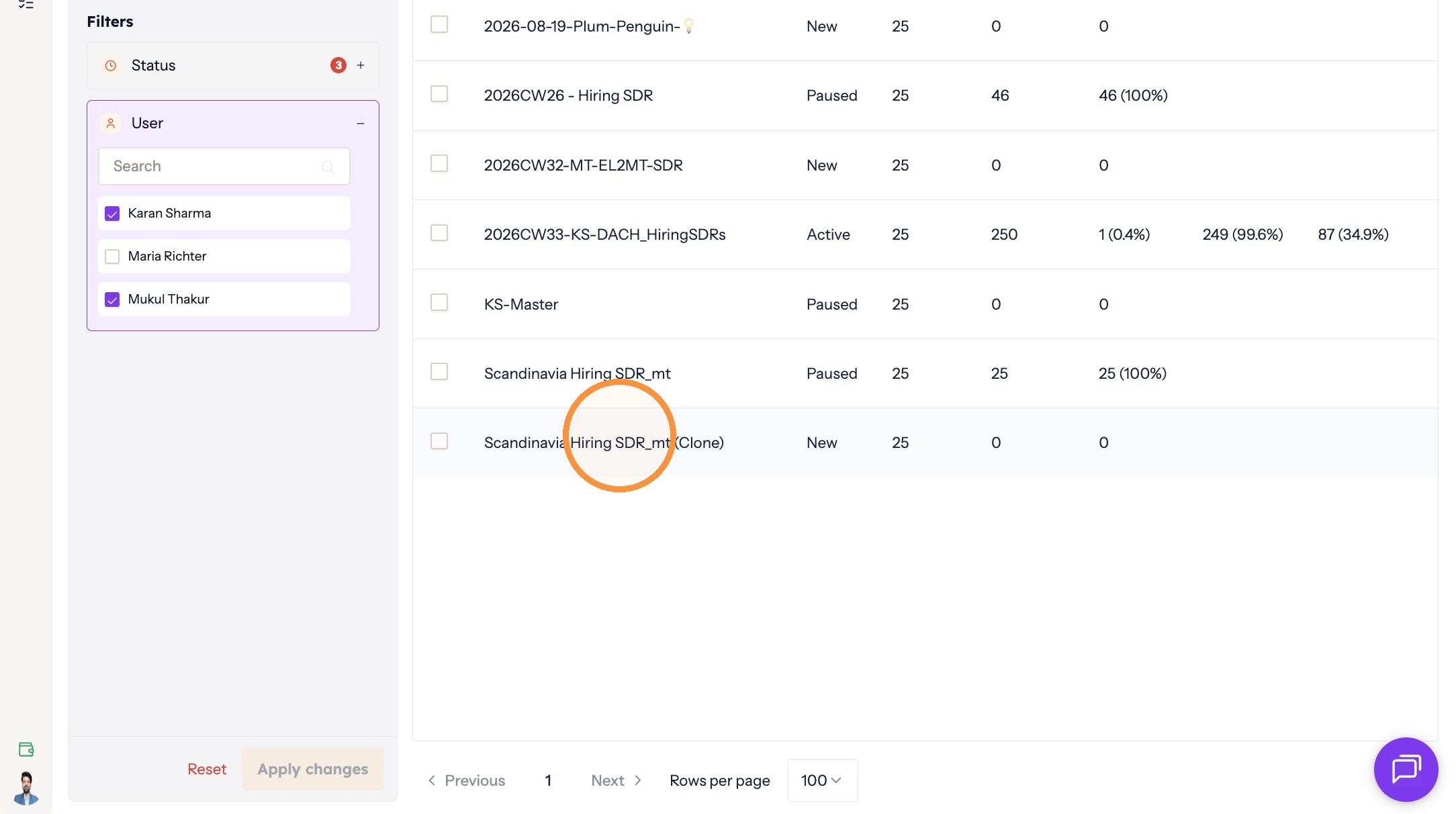
Task: Click the 46 (100%) value
Action: [1133, 95]
